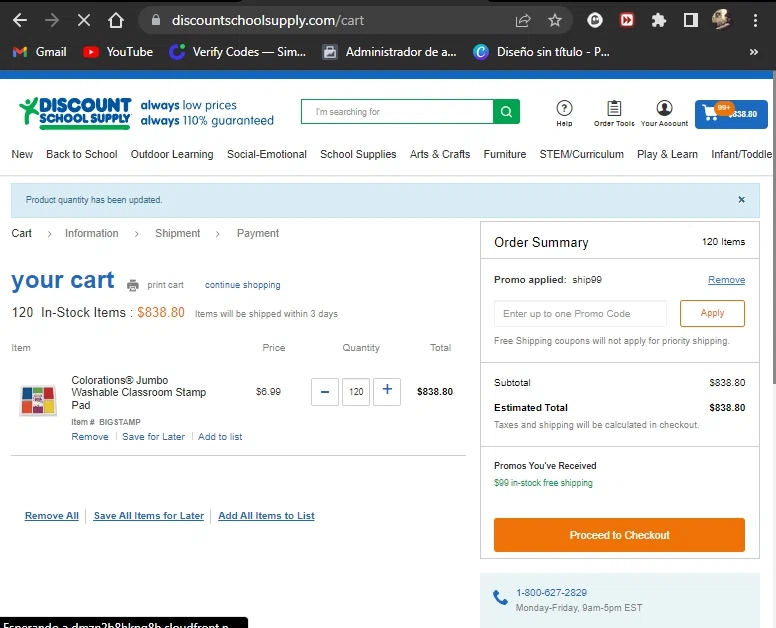776x628 pixels.
Task: Click Save All Items for Later
Action: point(148,516)
